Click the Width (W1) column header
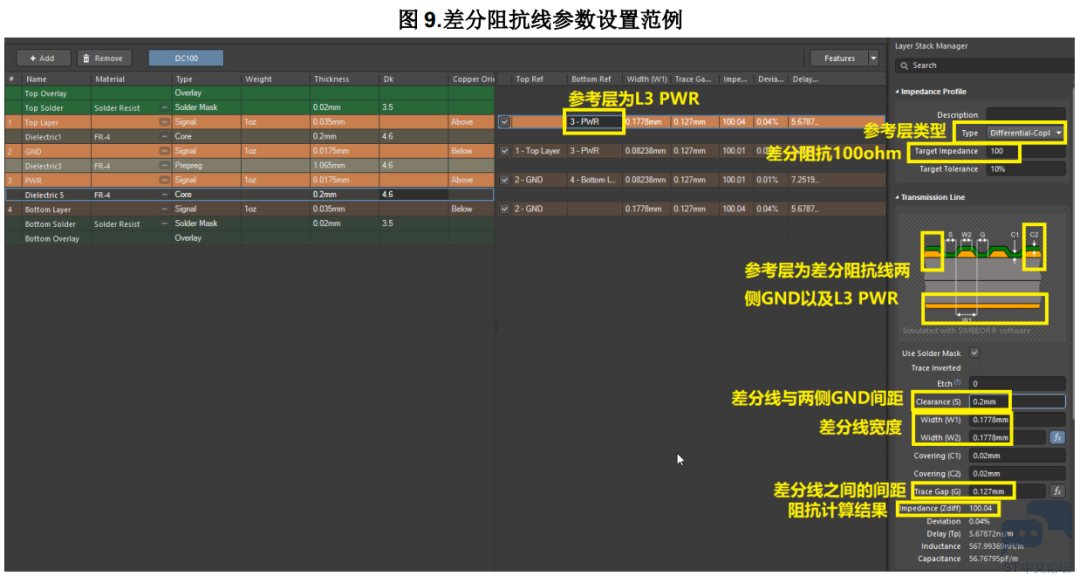Viewport: 1080px width, 583px height. [646, 79]
